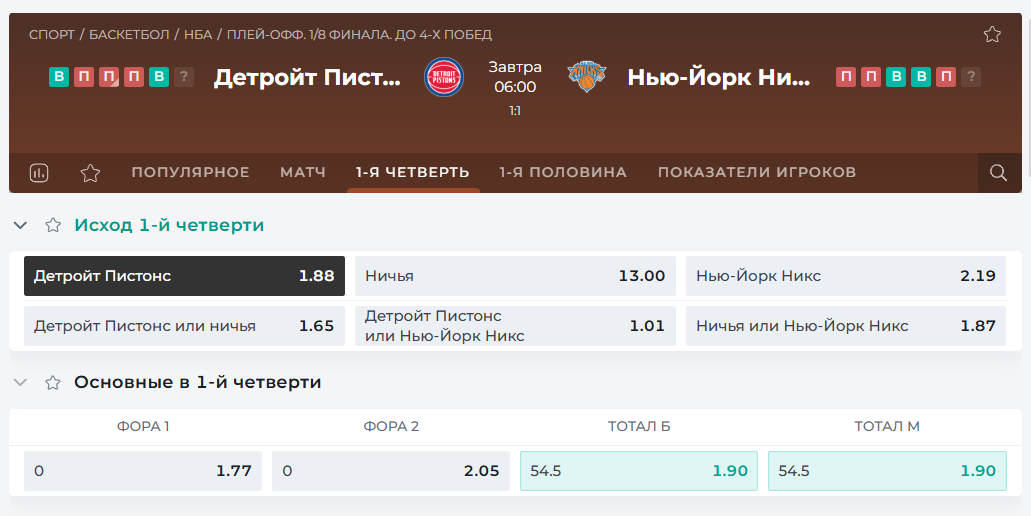Click the star icon in the tab bar
Viewport: 1031px width, 516px height.
[x=90, y=173]
